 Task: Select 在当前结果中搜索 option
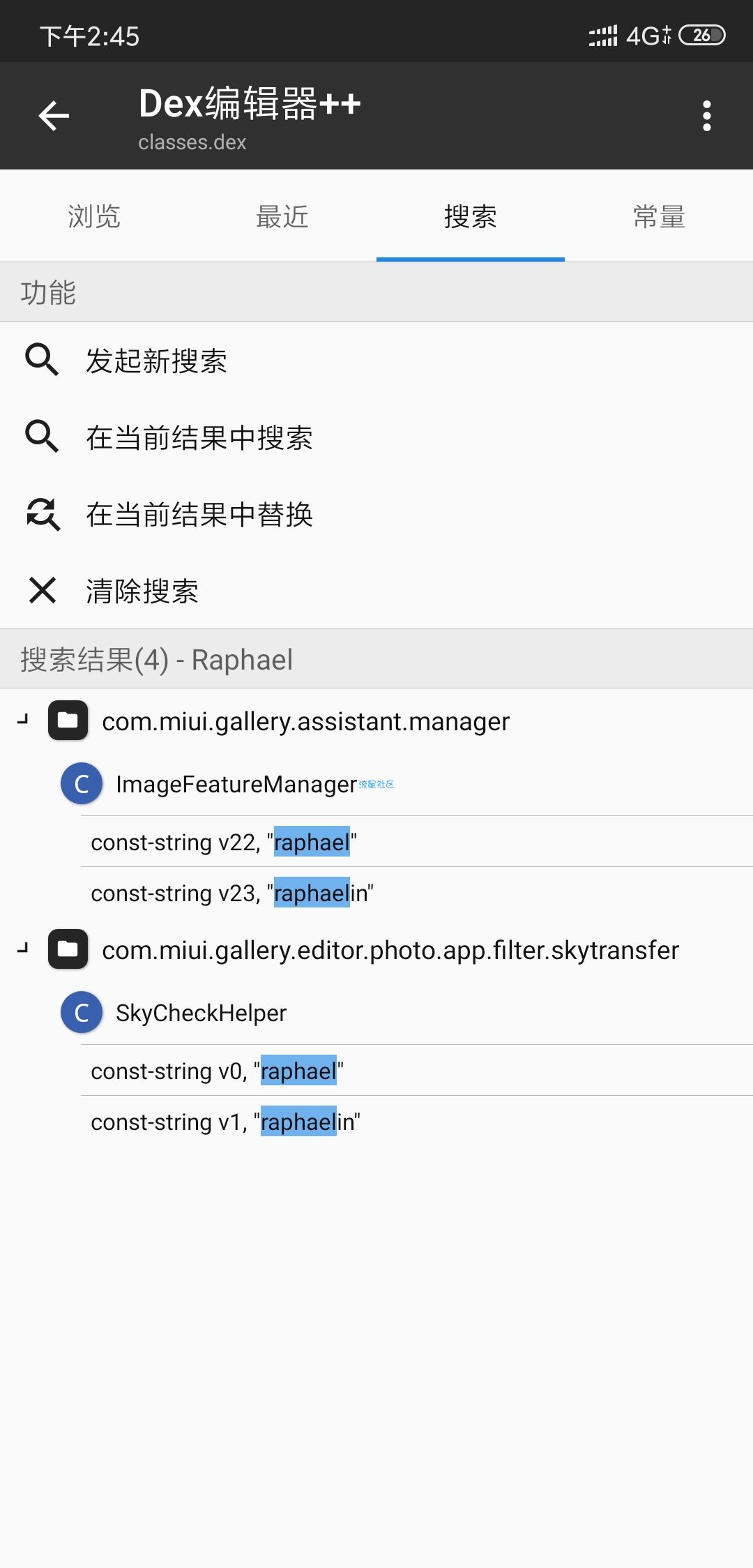(x=376, y=437)
